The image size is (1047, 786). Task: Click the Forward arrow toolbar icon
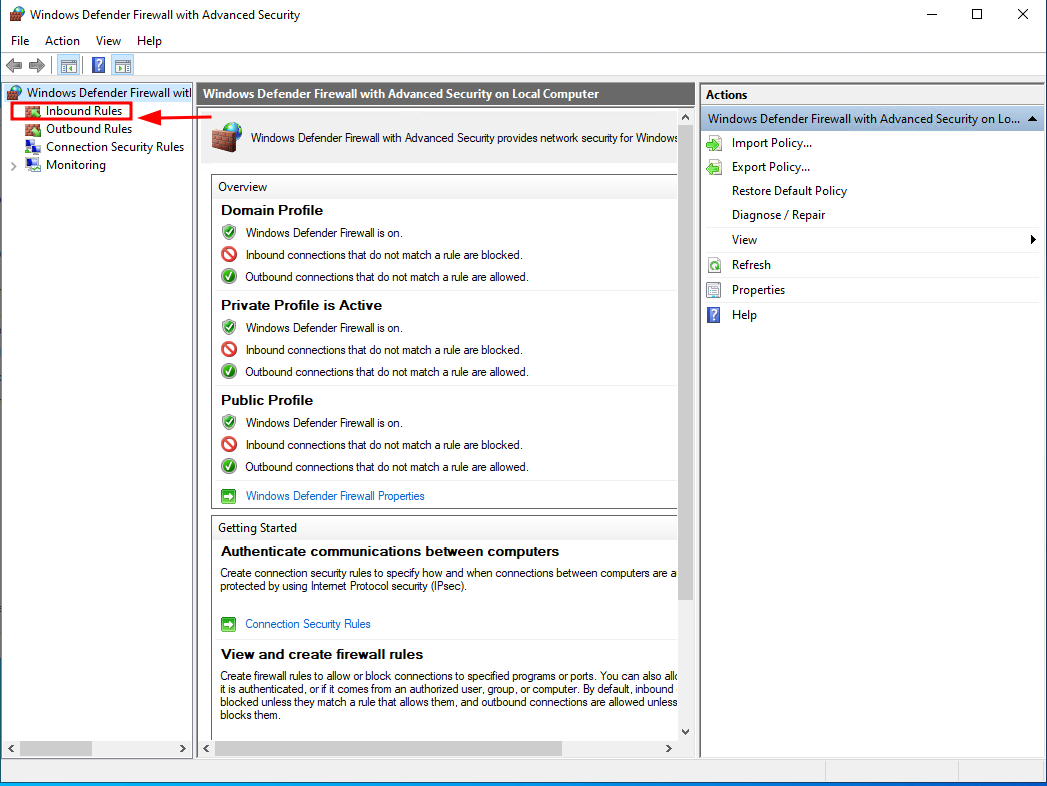(37, 65)
